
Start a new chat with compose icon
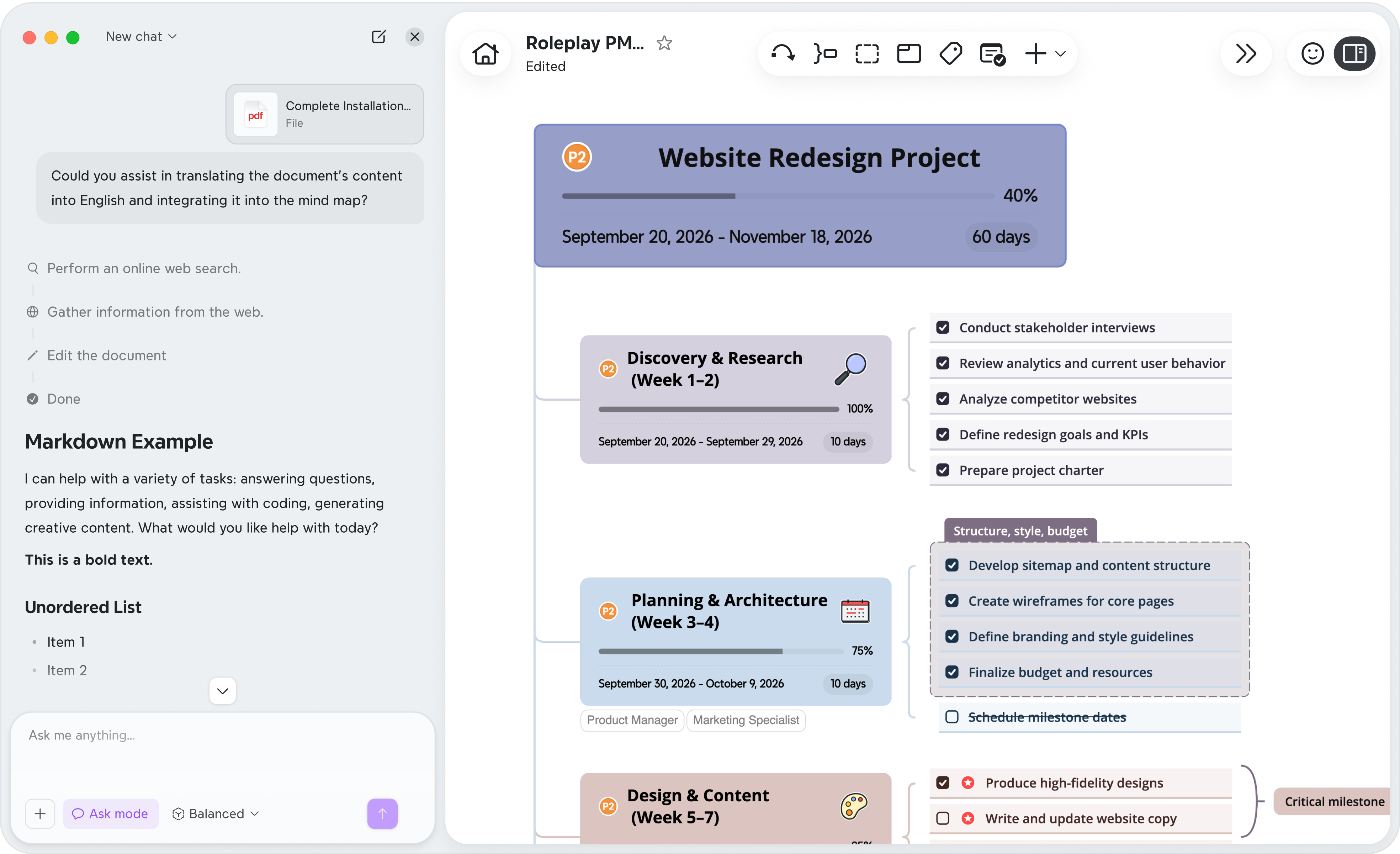378,37
